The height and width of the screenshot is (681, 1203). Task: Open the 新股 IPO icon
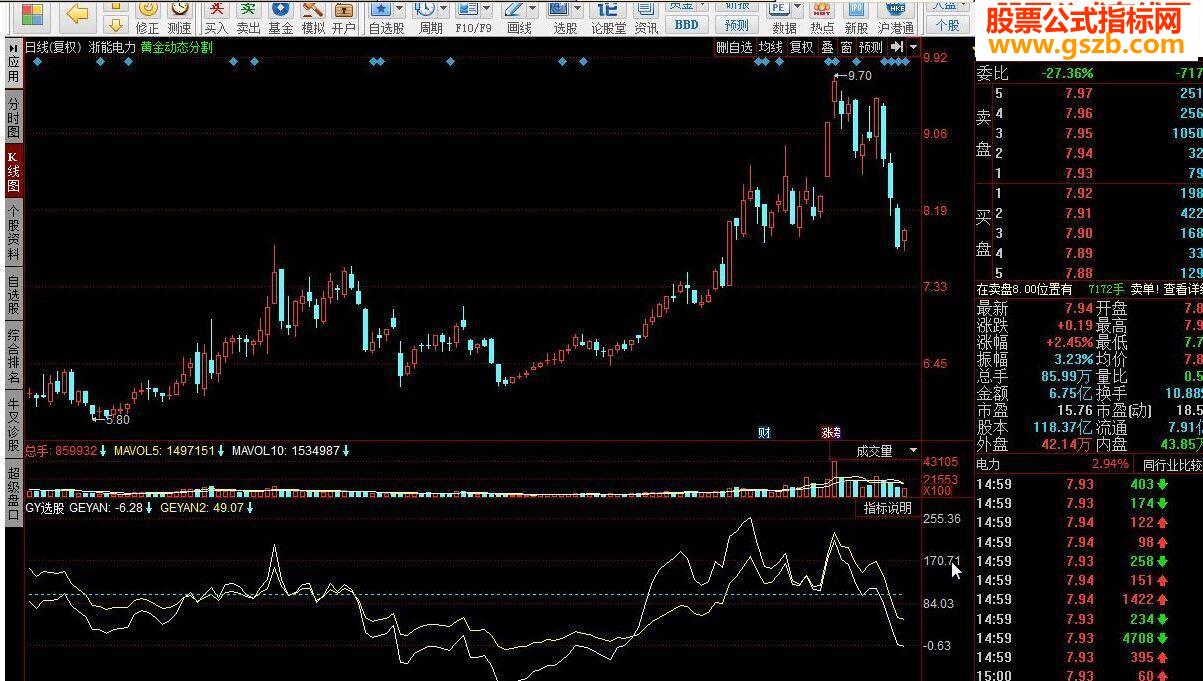tap(856, 17)
